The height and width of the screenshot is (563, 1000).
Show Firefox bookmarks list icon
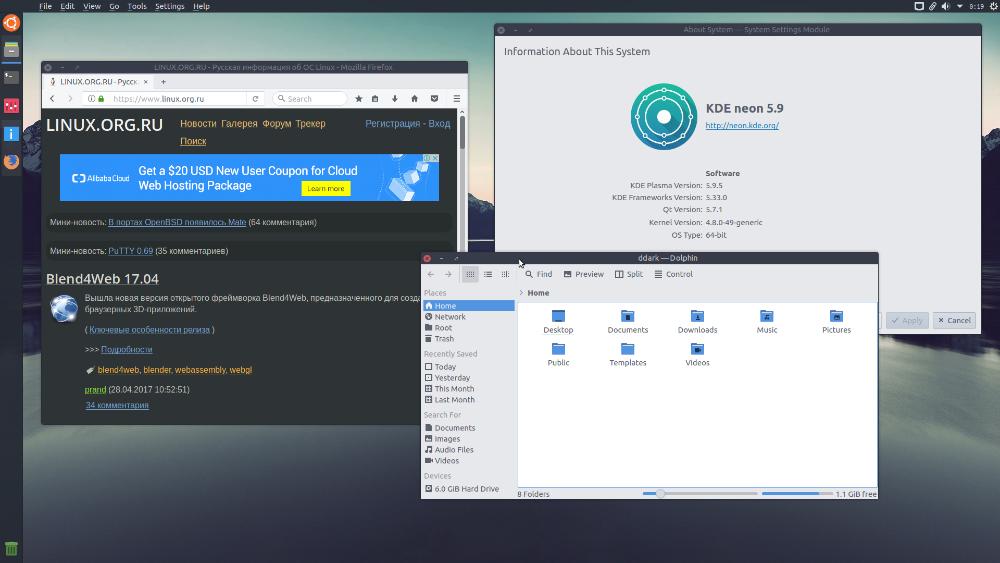point(375,99)
